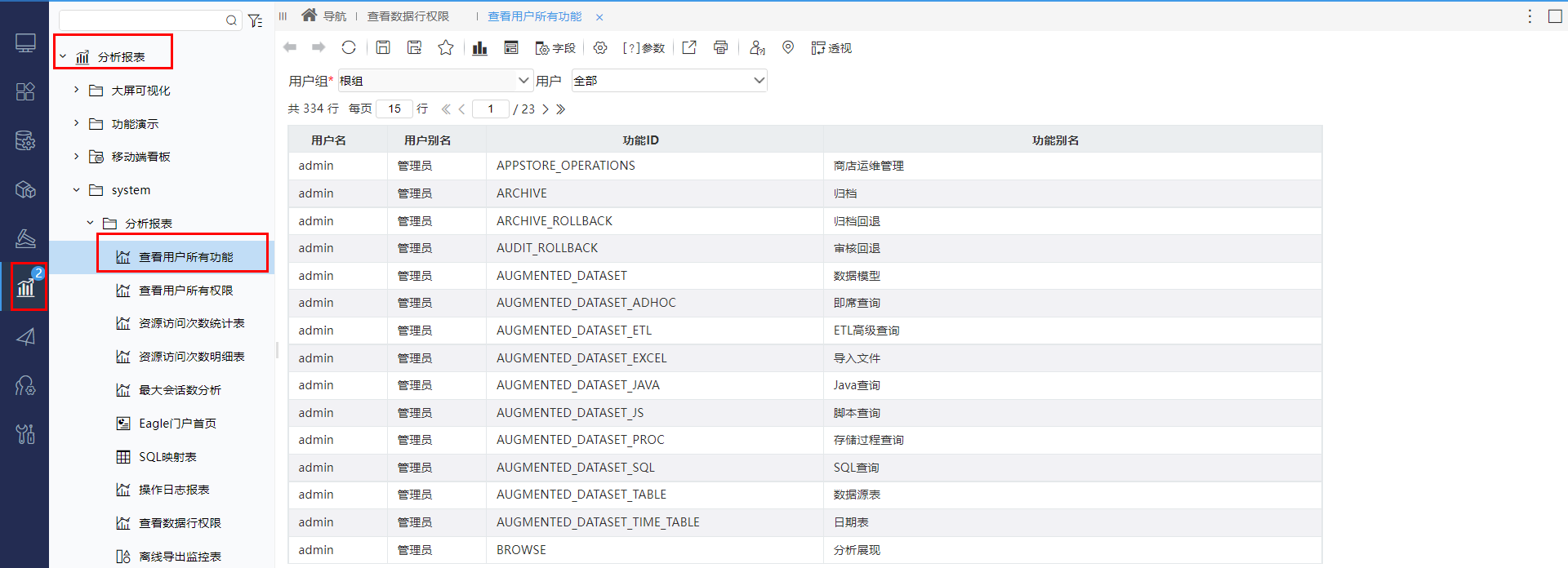Open the analysis chart module with badge 2
The width and height of the screenshot is (1568, 568).
tap(25, 286)
